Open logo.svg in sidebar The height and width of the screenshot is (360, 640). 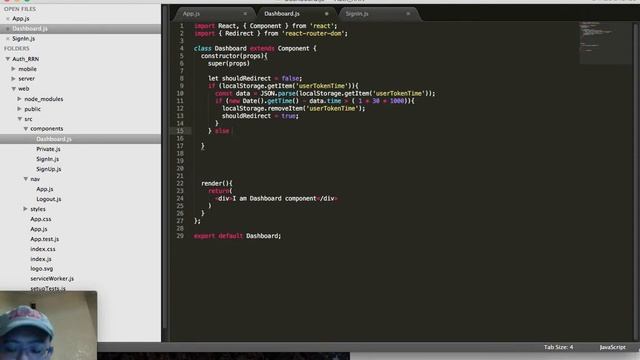click(x=41, y=269)
